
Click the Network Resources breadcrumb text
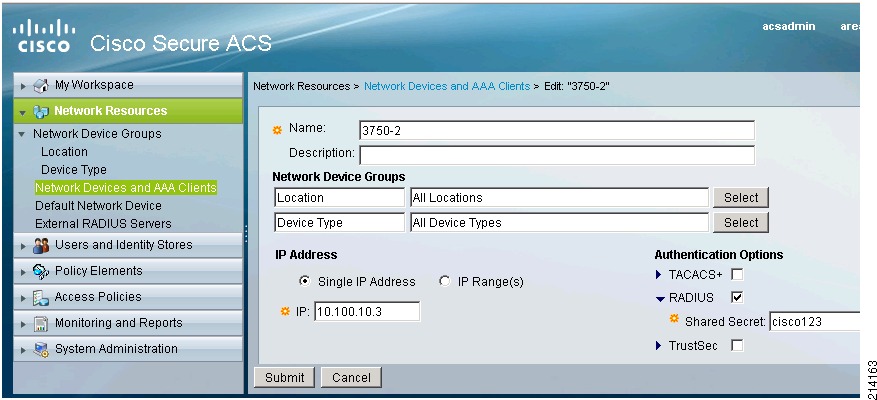pos(301,86)
